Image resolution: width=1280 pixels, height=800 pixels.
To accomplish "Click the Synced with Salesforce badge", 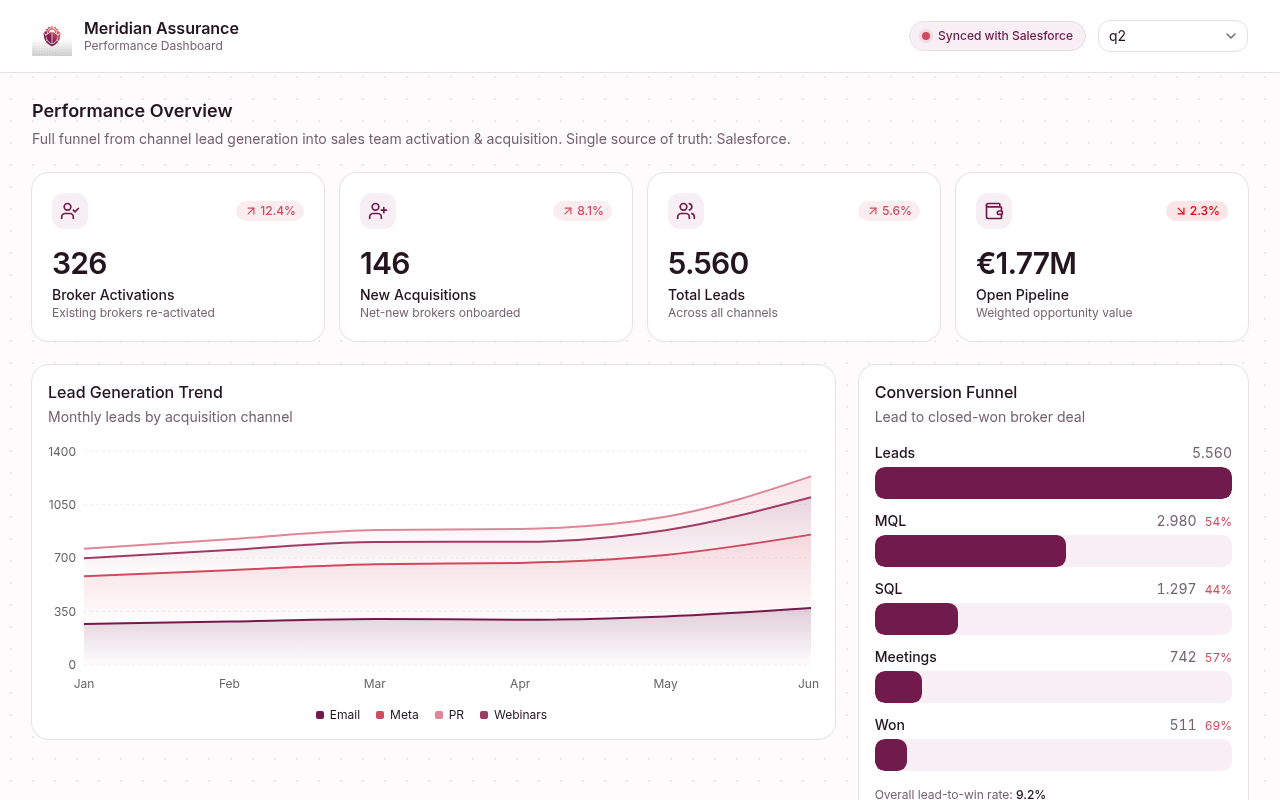I will pos(997,36).
